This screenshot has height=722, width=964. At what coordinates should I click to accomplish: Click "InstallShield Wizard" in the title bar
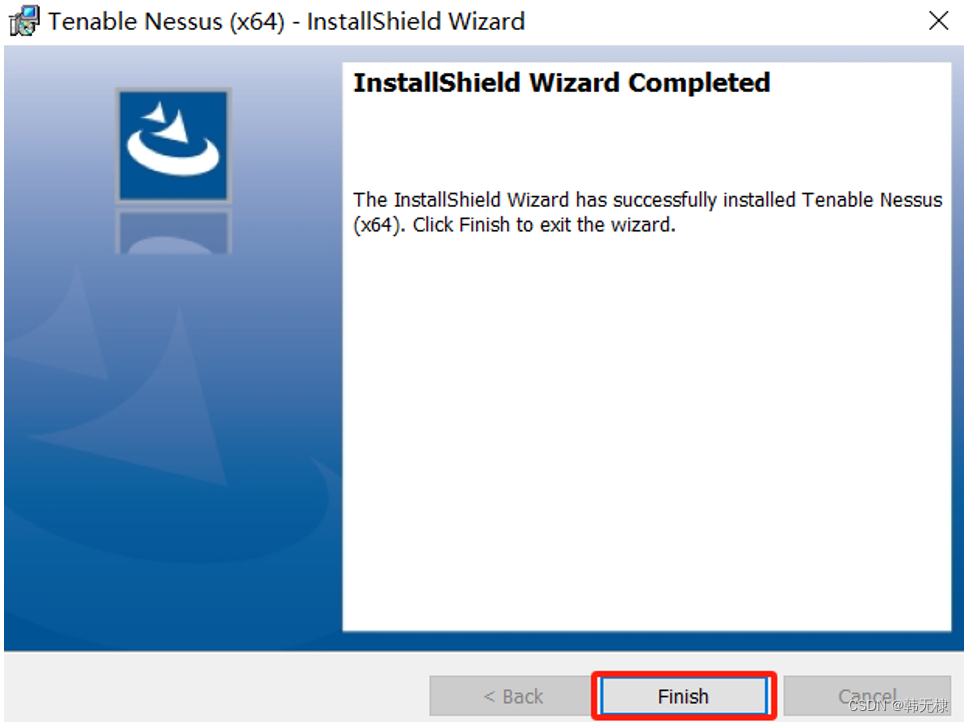(416, 22)
